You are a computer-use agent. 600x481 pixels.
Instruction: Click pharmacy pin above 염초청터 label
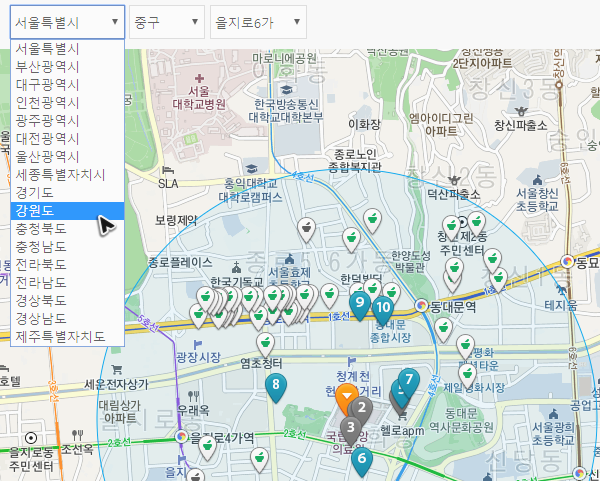(265, 344)
